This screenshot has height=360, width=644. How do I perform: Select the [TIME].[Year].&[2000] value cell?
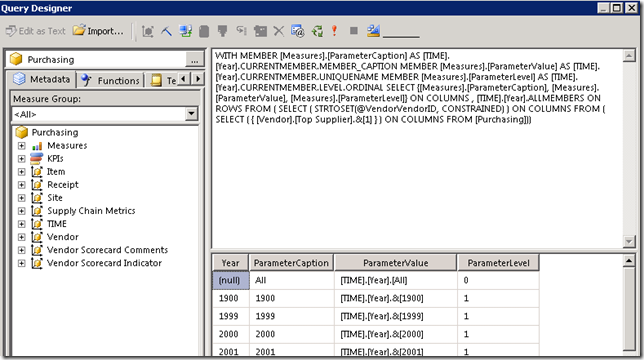(x=396, y=335)
